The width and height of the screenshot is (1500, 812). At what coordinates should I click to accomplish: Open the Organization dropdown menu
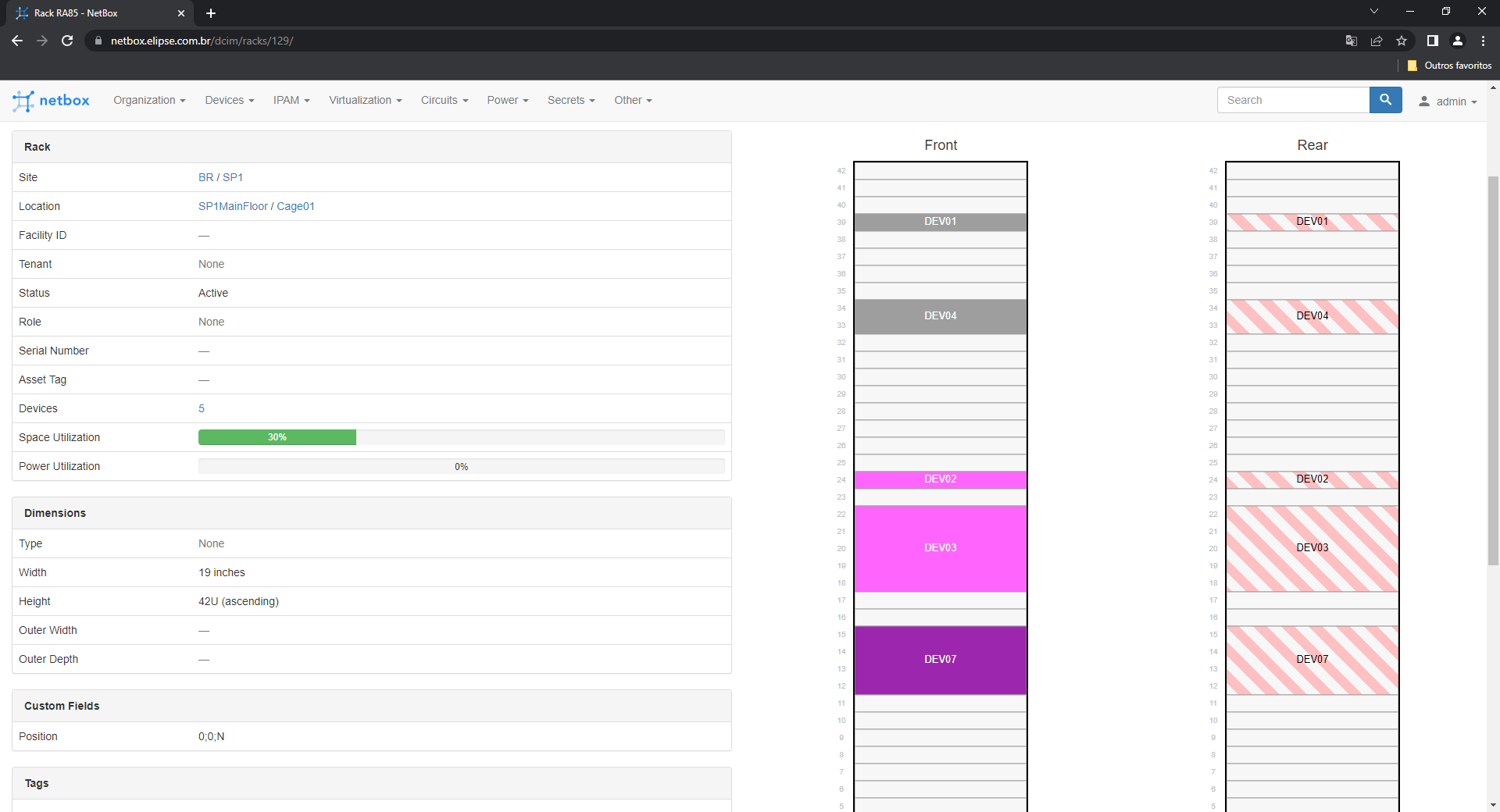click(149, 100)
